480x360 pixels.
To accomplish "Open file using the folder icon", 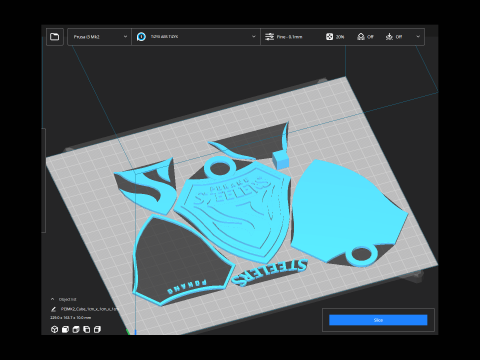I will coord(55,37).
